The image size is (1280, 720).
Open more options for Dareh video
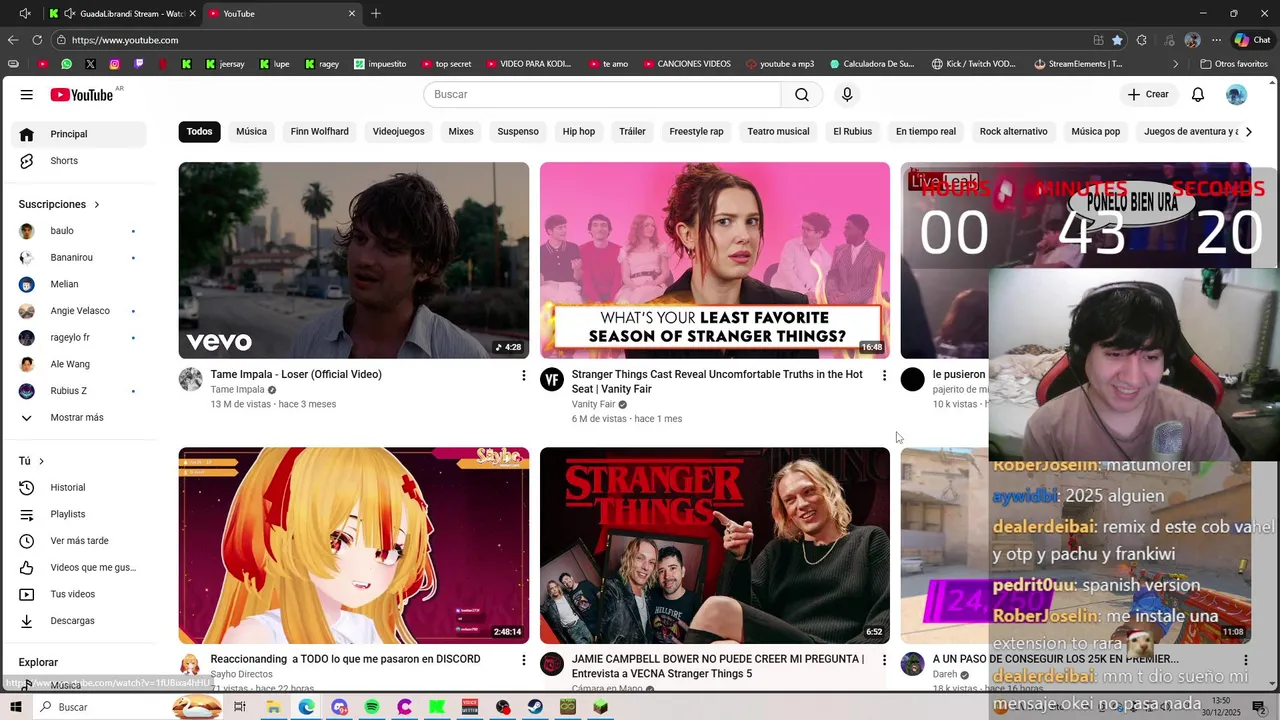point(1245,660)
